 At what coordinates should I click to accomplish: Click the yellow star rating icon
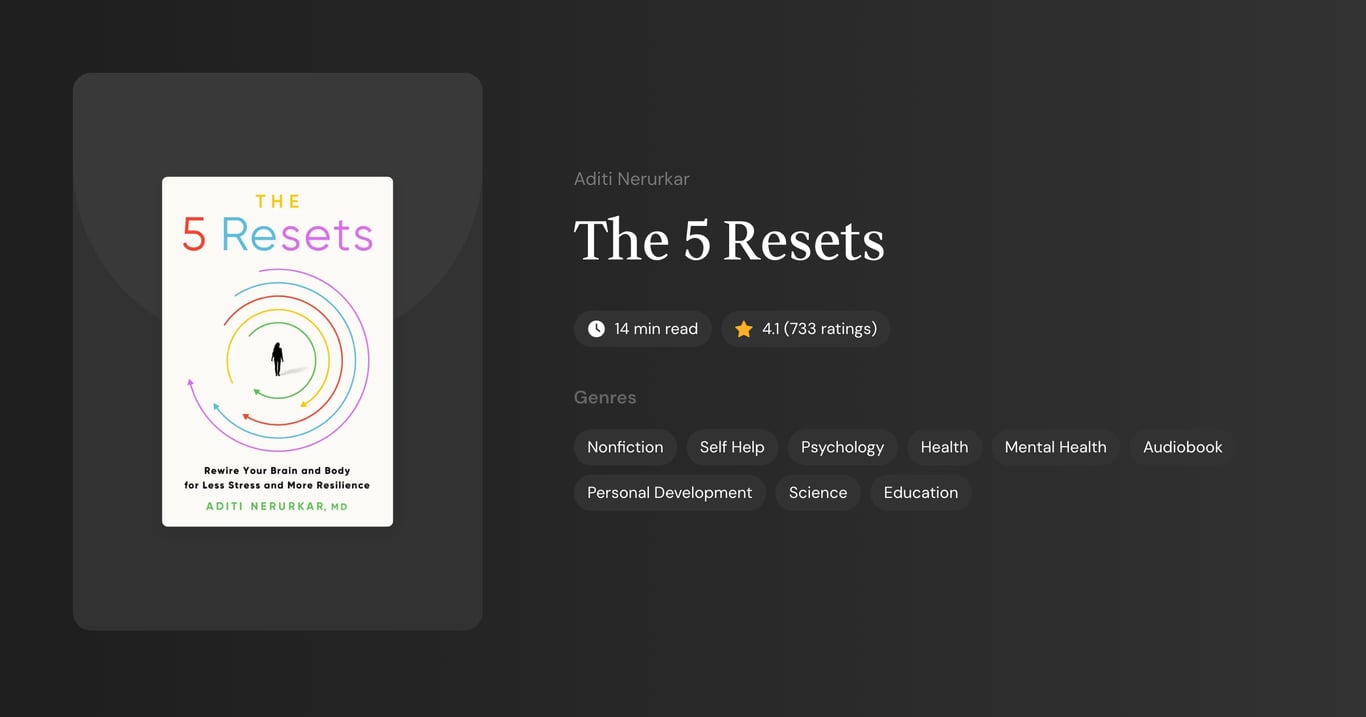[x=743, y=328]
